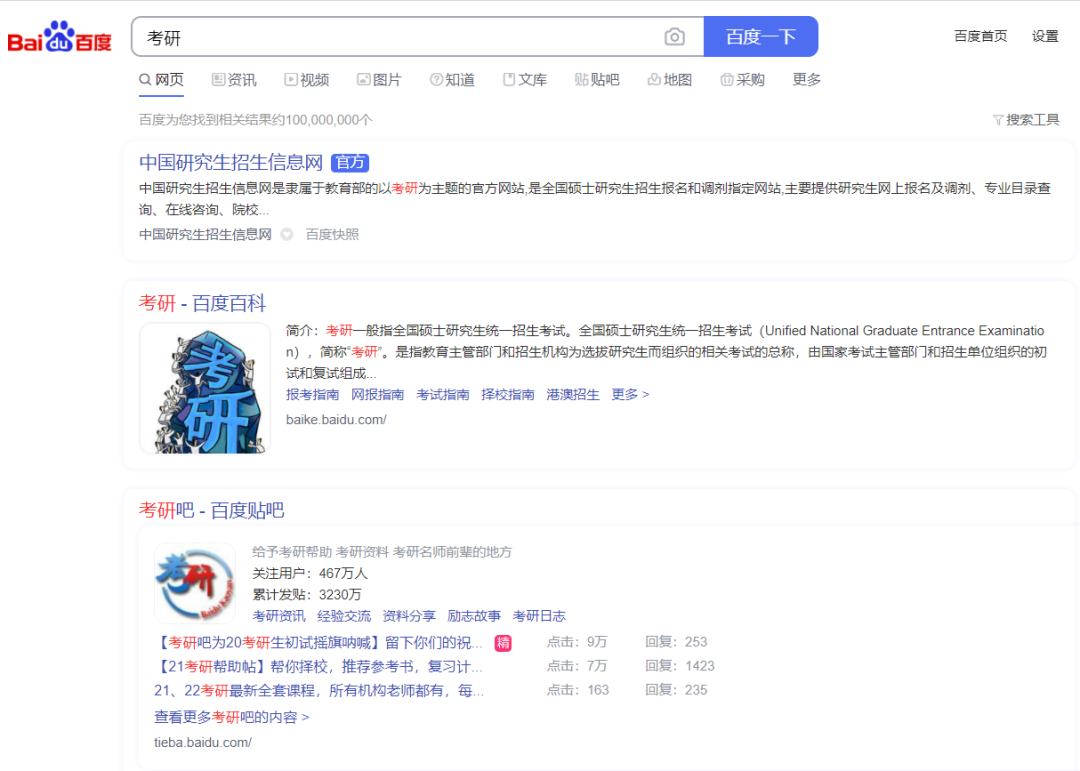The height and width of the screenshot is (771, 1080).
Task: Click the 回复: 1423 count
Action: [x=680, y=666]
